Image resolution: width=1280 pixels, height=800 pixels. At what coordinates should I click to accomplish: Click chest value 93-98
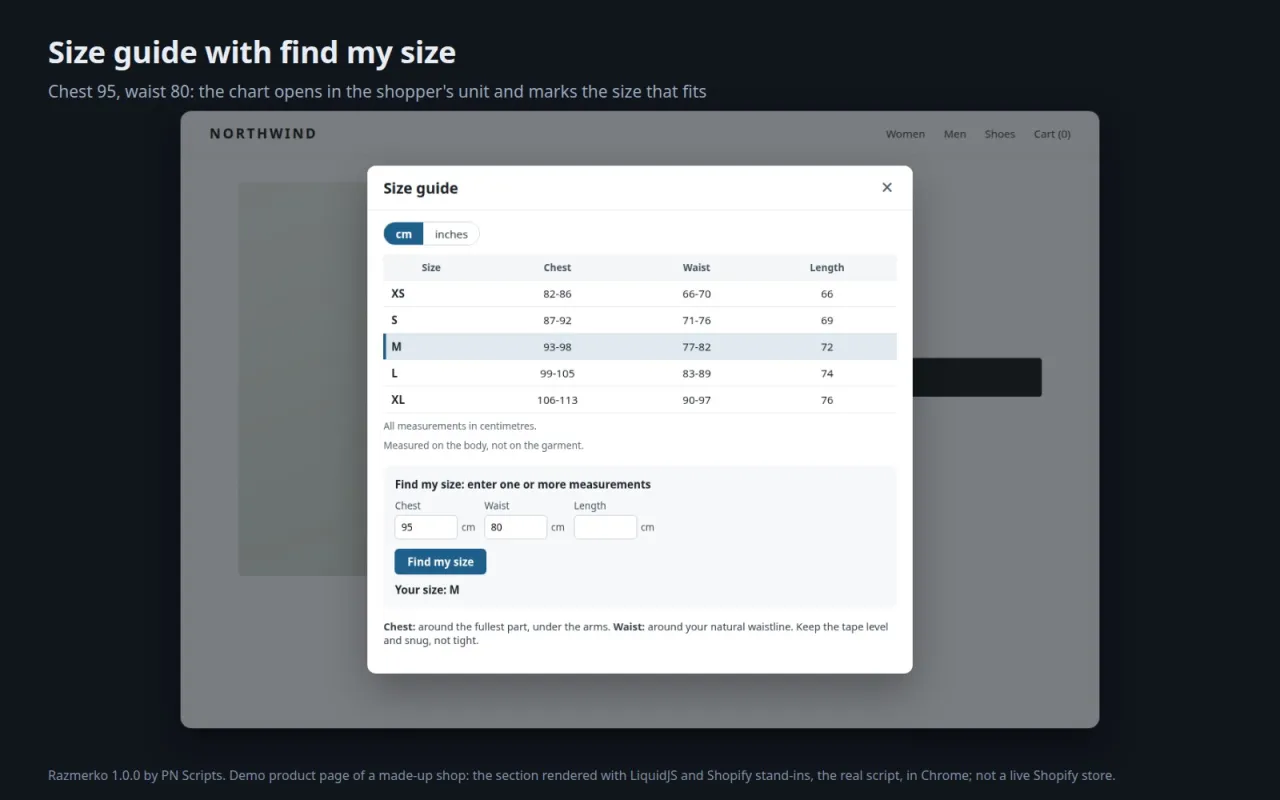(557, 347)
